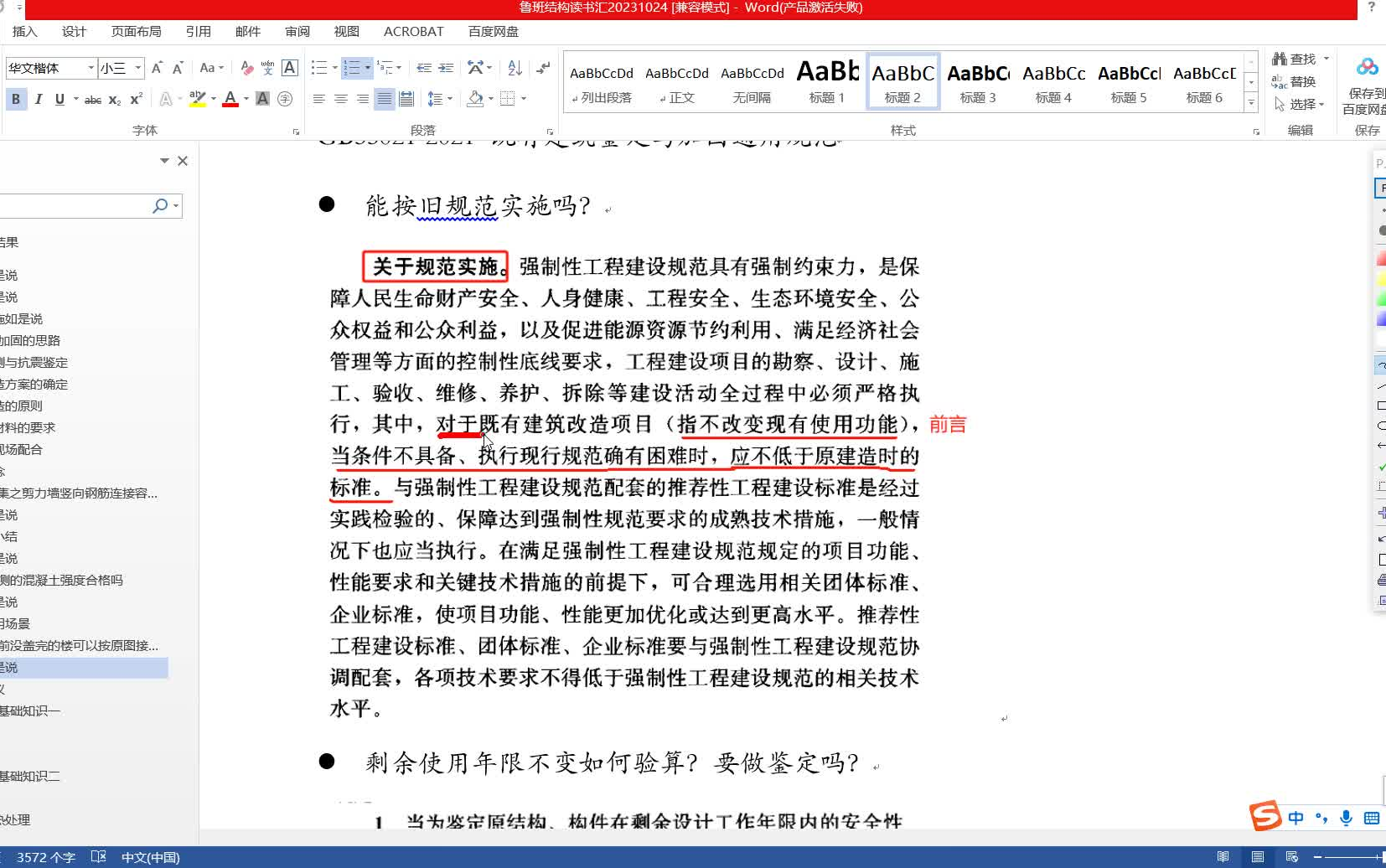The width and height of the screenshot is (1386, 868).
Task: Align text left
Action: coord(318,99)
